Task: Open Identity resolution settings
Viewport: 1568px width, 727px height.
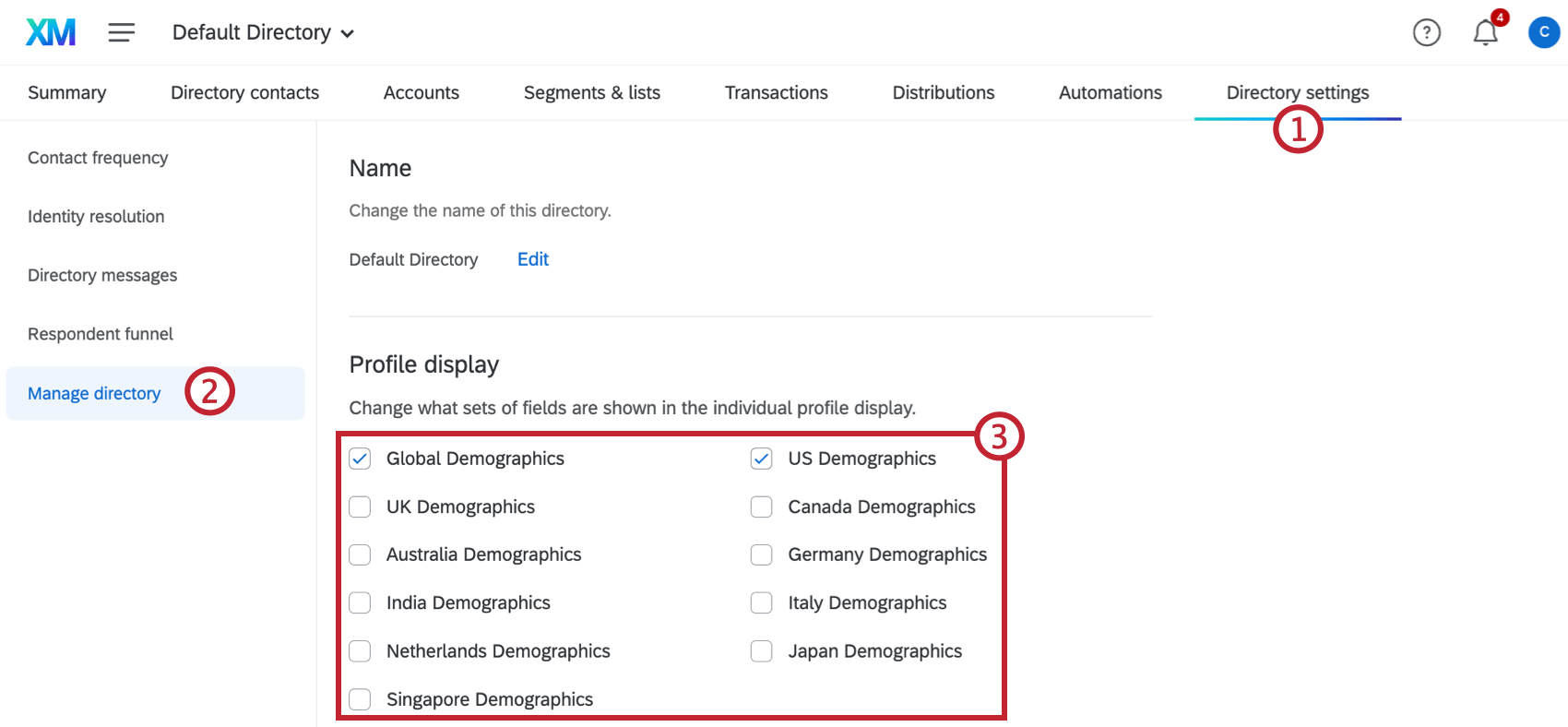Action: coord(96,217)
